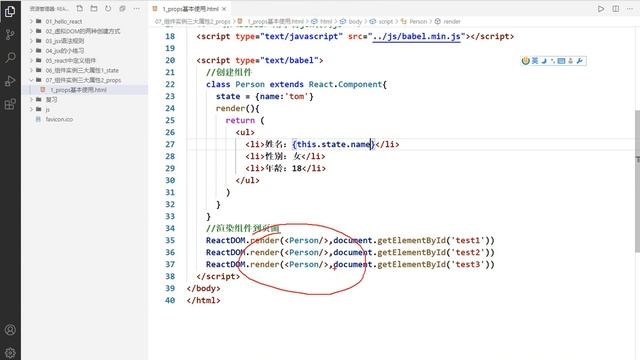The height and width of the screenshot is (360, 640).
Task: Open the Accounts menu icon
Action: click(x=10, y=330)
